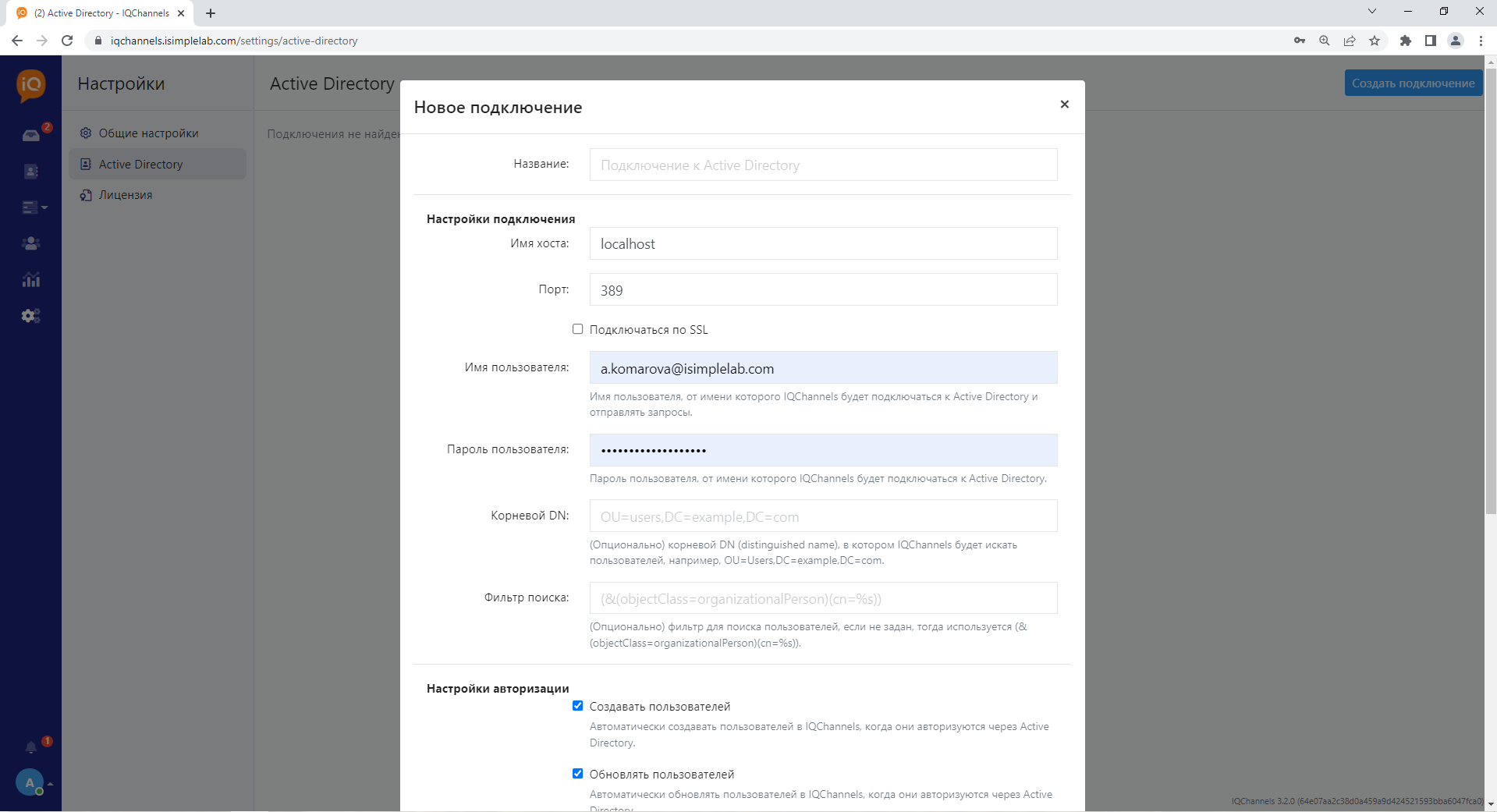Go forward in the browser
The image size is (1497, 812).
click(42, 41)
